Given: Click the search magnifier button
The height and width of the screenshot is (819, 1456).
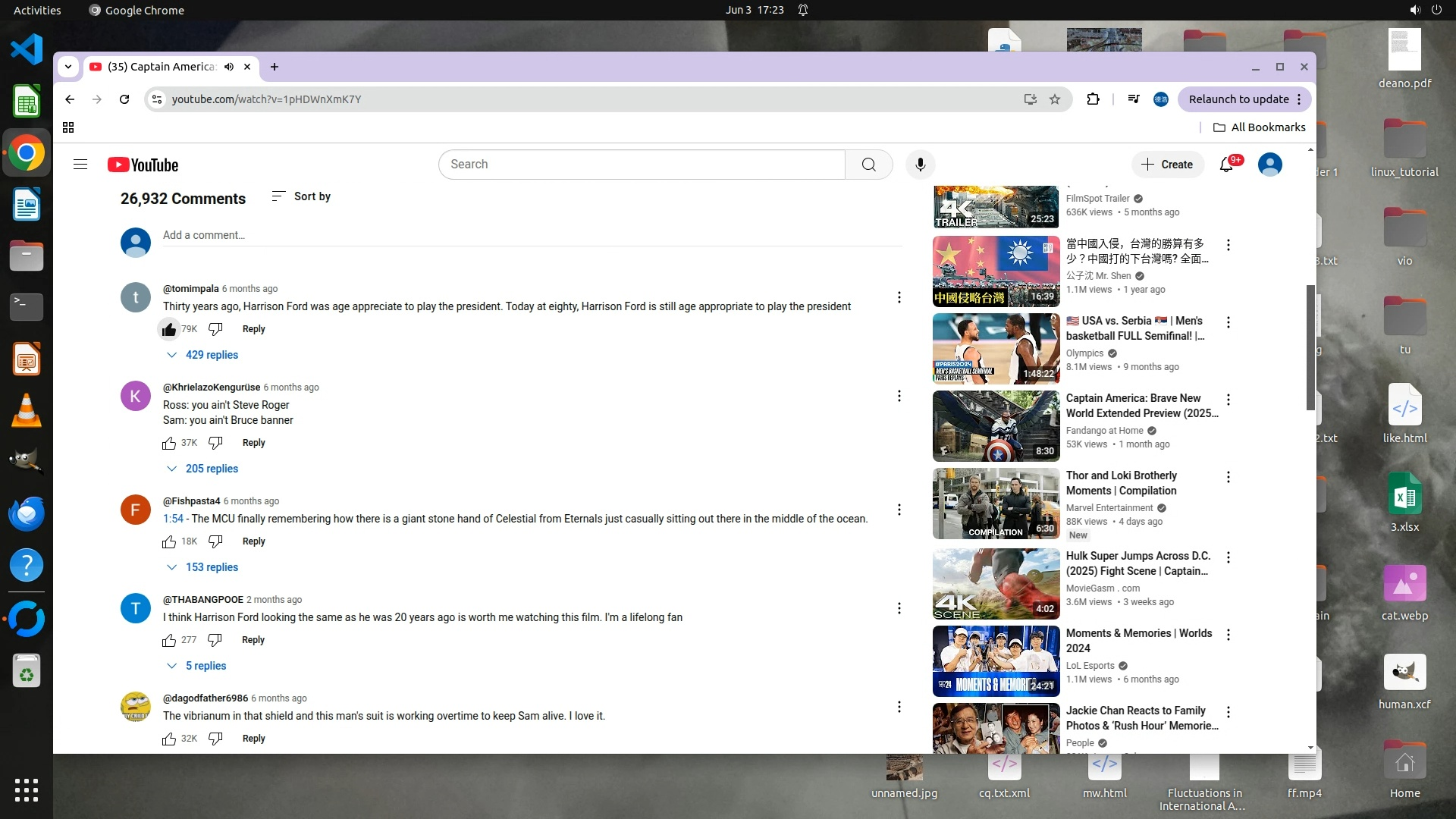Looking at the screenshot, I should click(868, 165).
